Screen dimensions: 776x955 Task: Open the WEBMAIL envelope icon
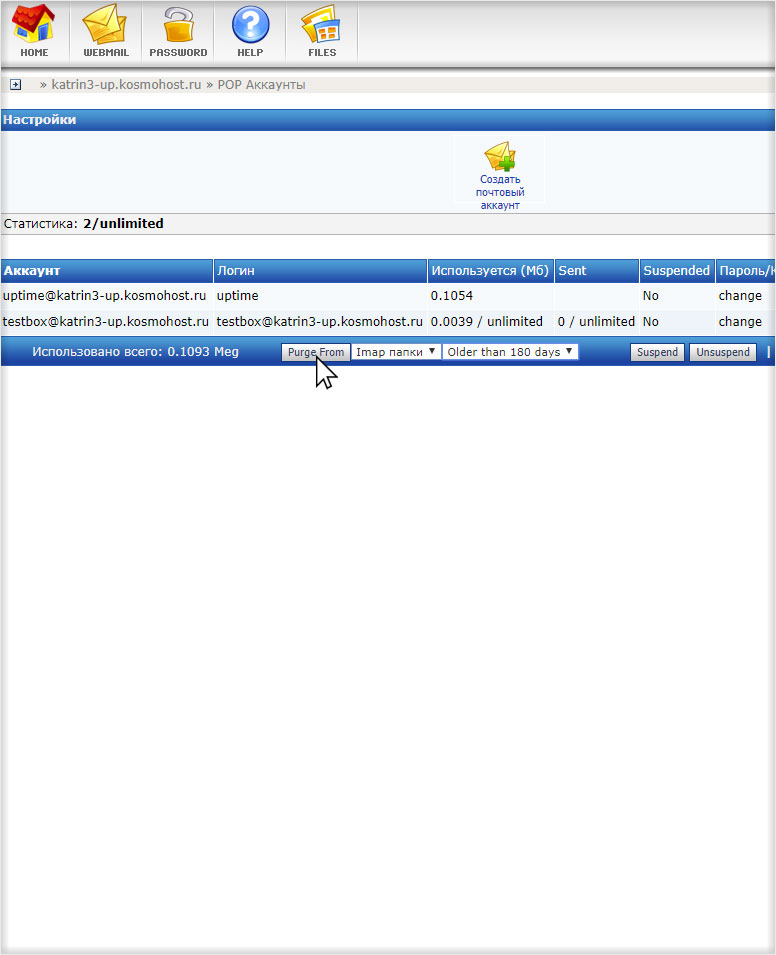(105, 24)
